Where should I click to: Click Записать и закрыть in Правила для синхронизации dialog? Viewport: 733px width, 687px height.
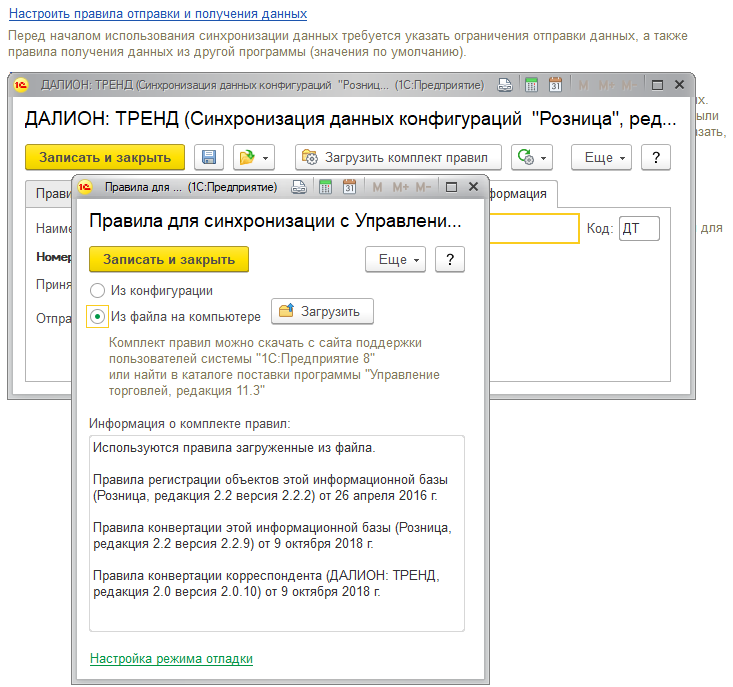[x=169, y=259]
